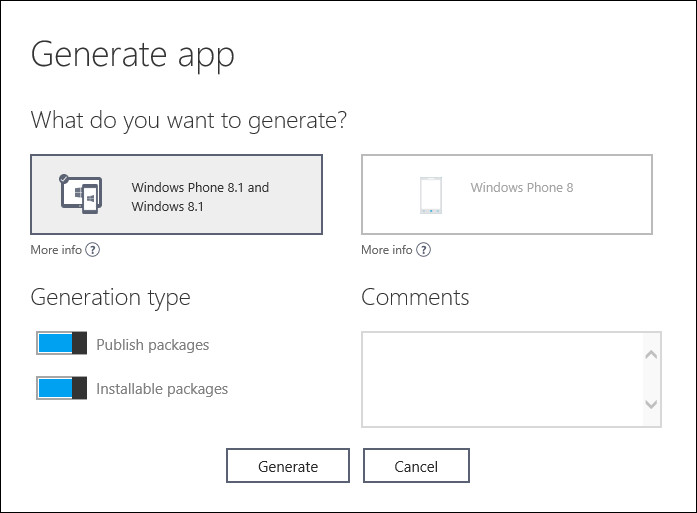
Task: Select Windows Phone 8.1 and Windows 8.1 option
Action: click(x=176, y=194)
